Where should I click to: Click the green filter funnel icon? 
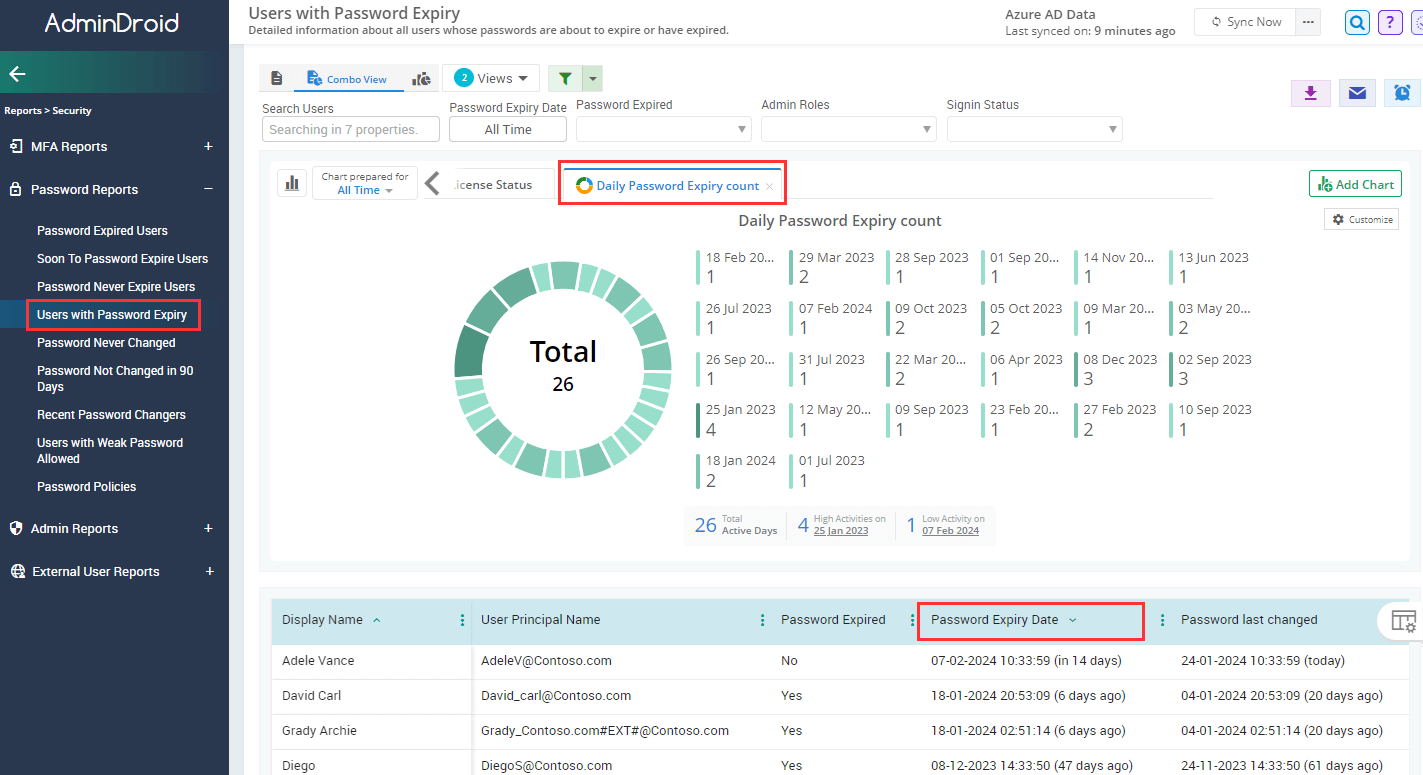(565, 79)
